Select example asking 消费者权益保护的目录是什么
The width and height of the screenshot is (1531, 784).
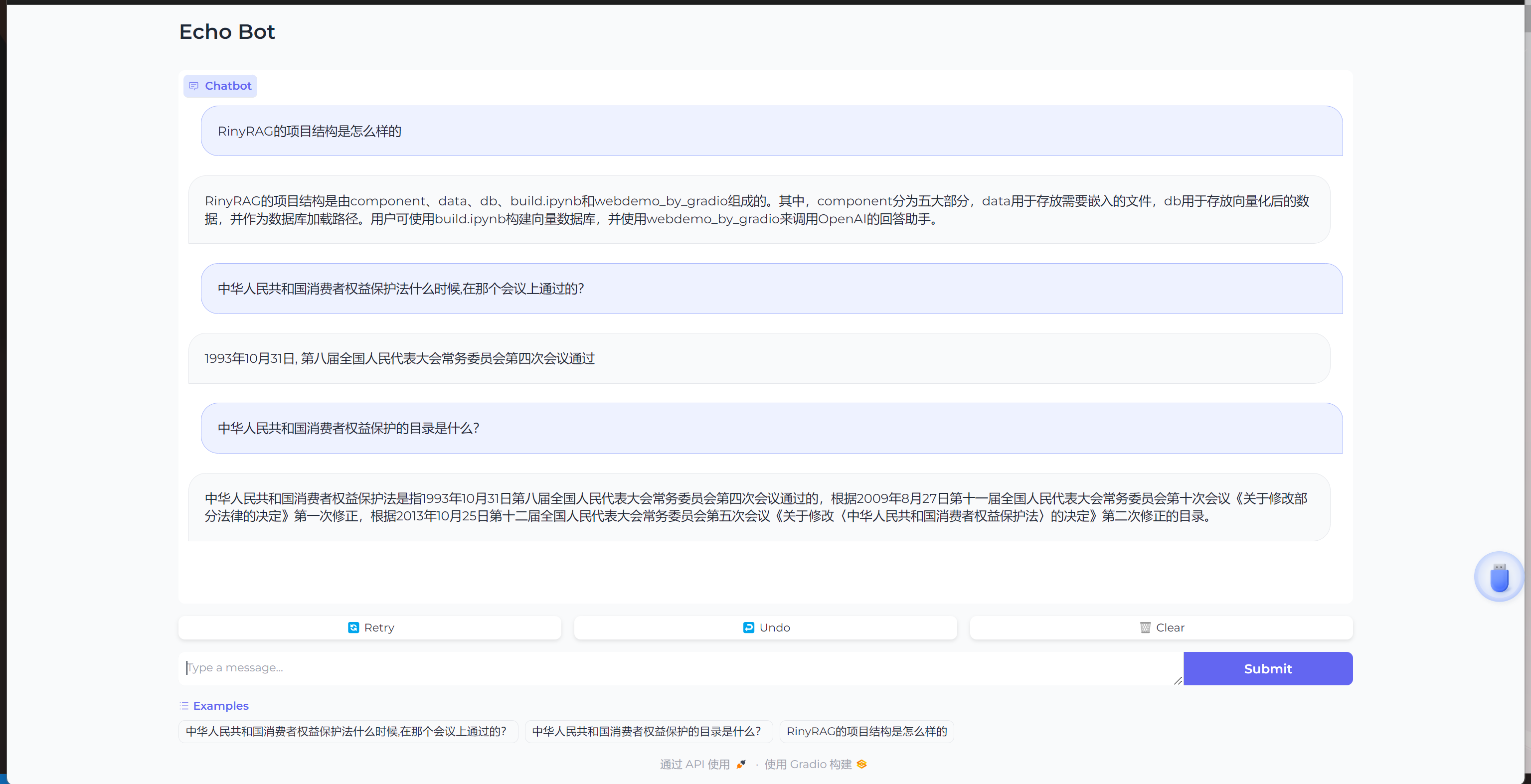(x=647, y=732)
